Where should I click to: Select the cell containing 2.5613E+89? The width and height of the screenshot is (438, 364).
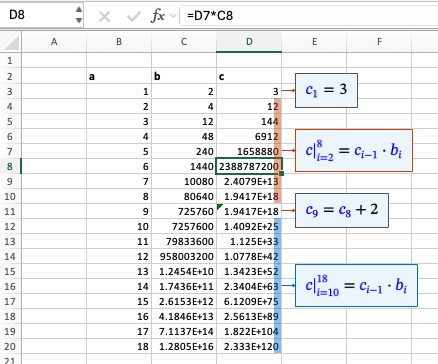(249, 316)
